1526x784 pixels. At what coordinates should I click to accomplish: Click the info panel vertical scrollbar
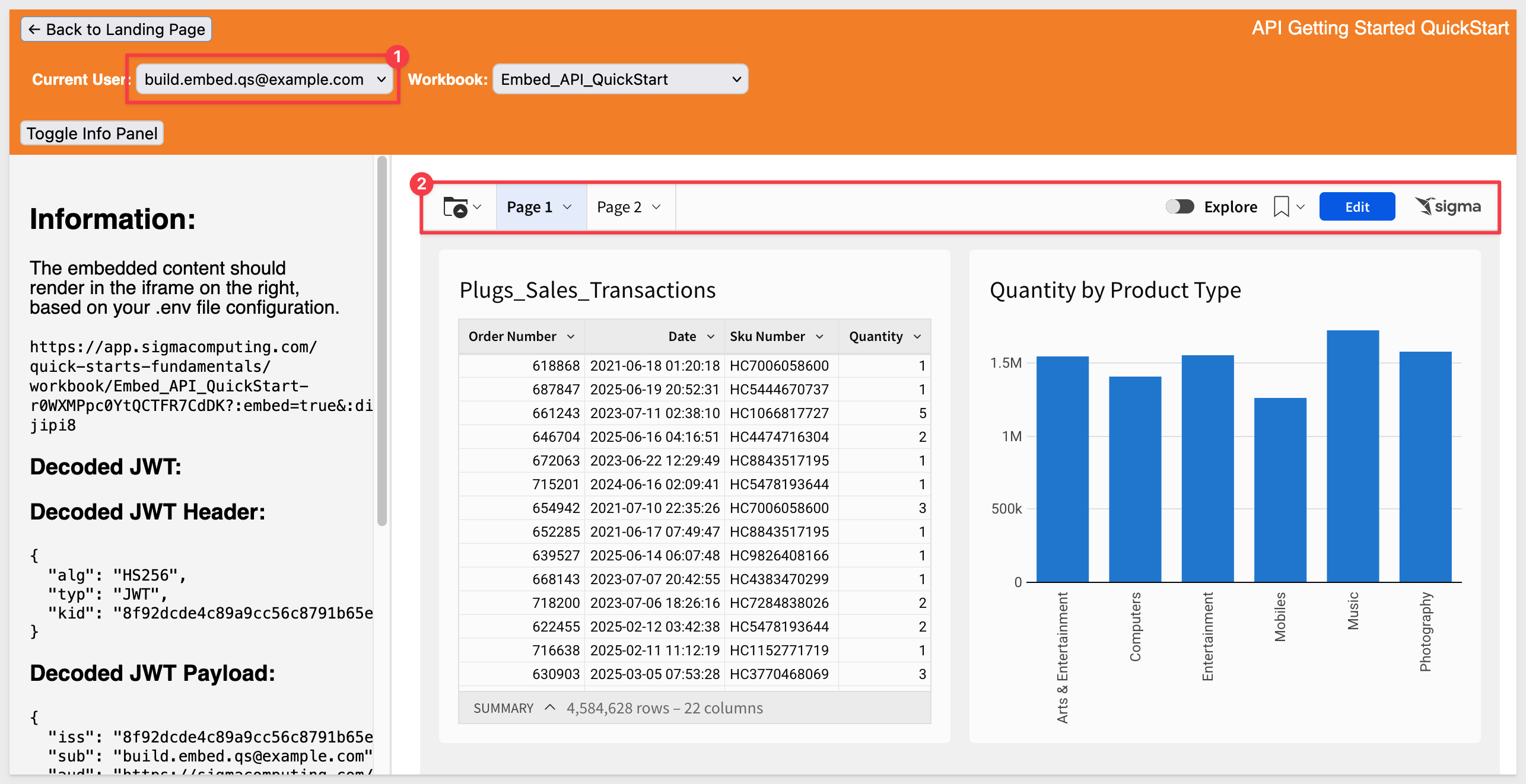tap(381, 341)
